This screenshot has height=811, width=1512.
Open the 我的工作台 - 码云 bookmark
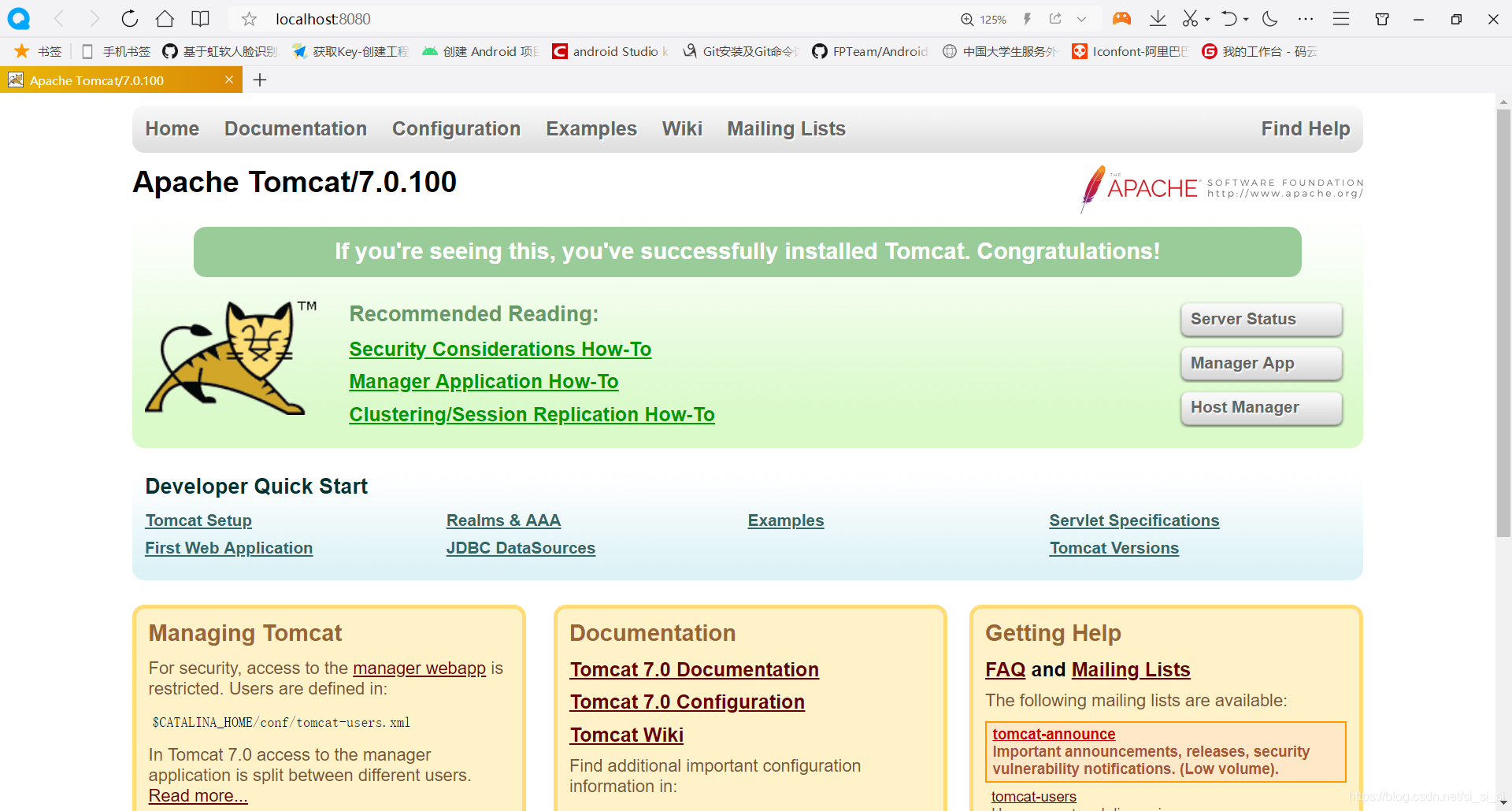point(1259,51)
